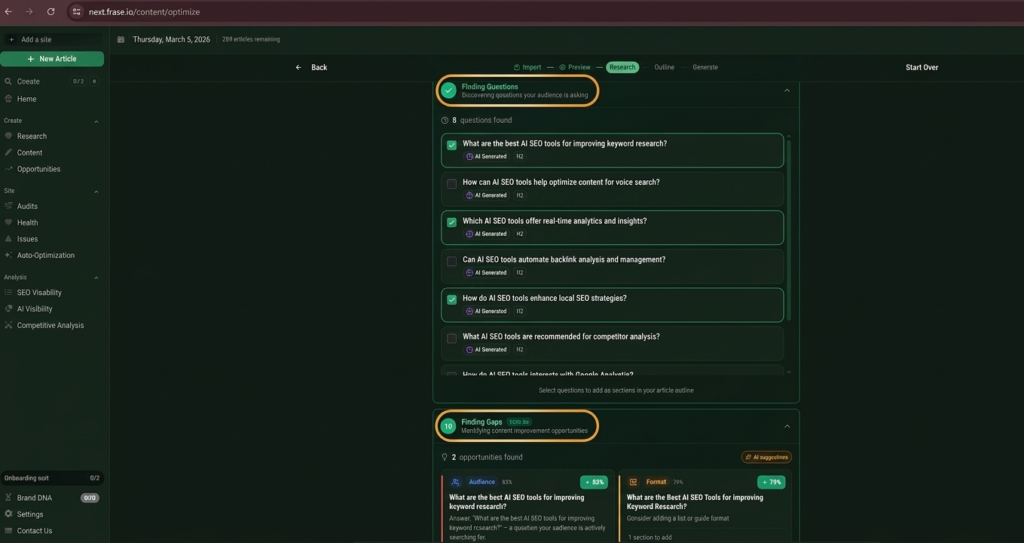The width and height of the screenshot is (1024, 543).
Task: Click the sparkle icon next to Auto-Optimization
Action: tap(8, 255)
